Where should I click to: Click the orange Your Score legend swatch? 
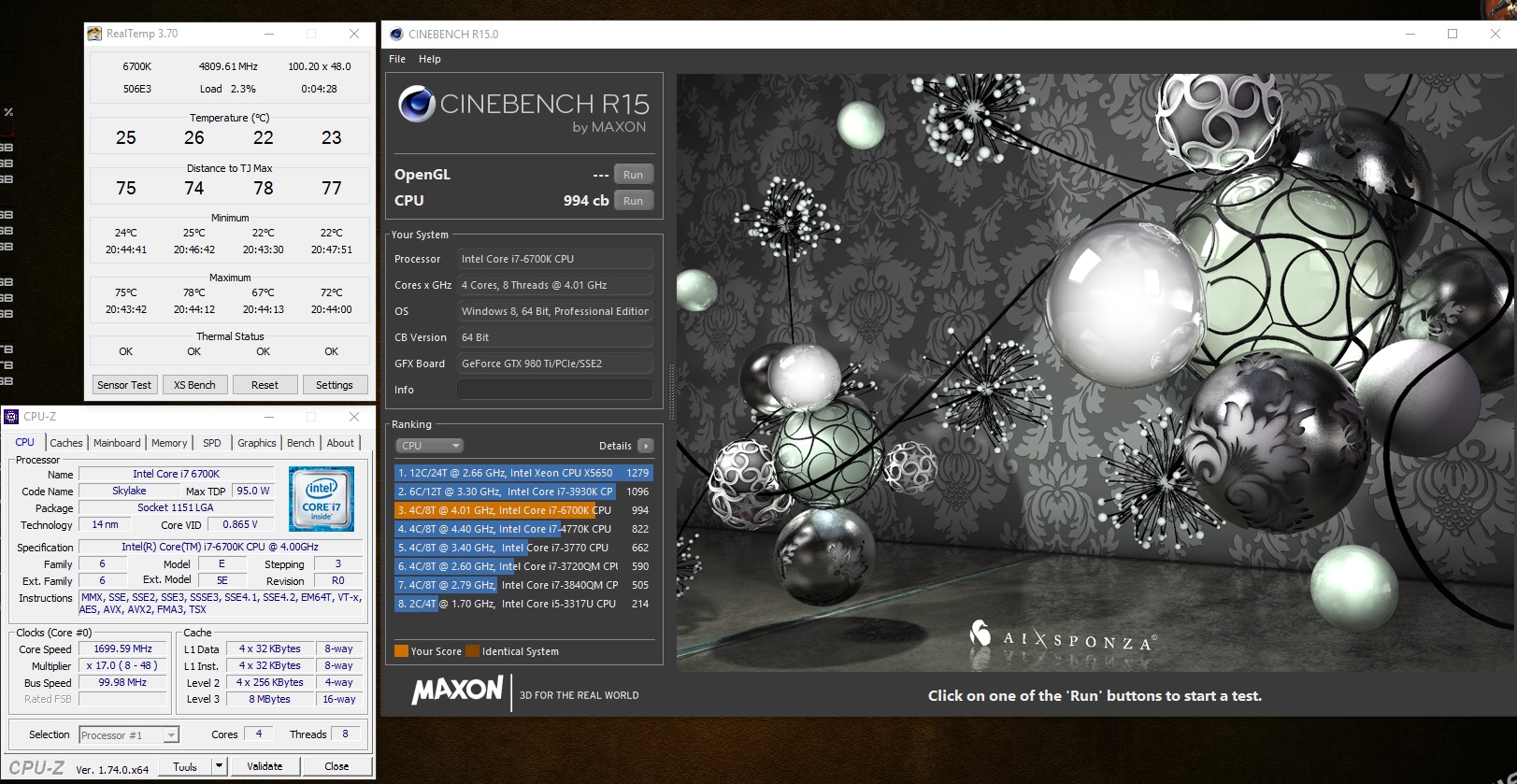[x=401, y=651]
